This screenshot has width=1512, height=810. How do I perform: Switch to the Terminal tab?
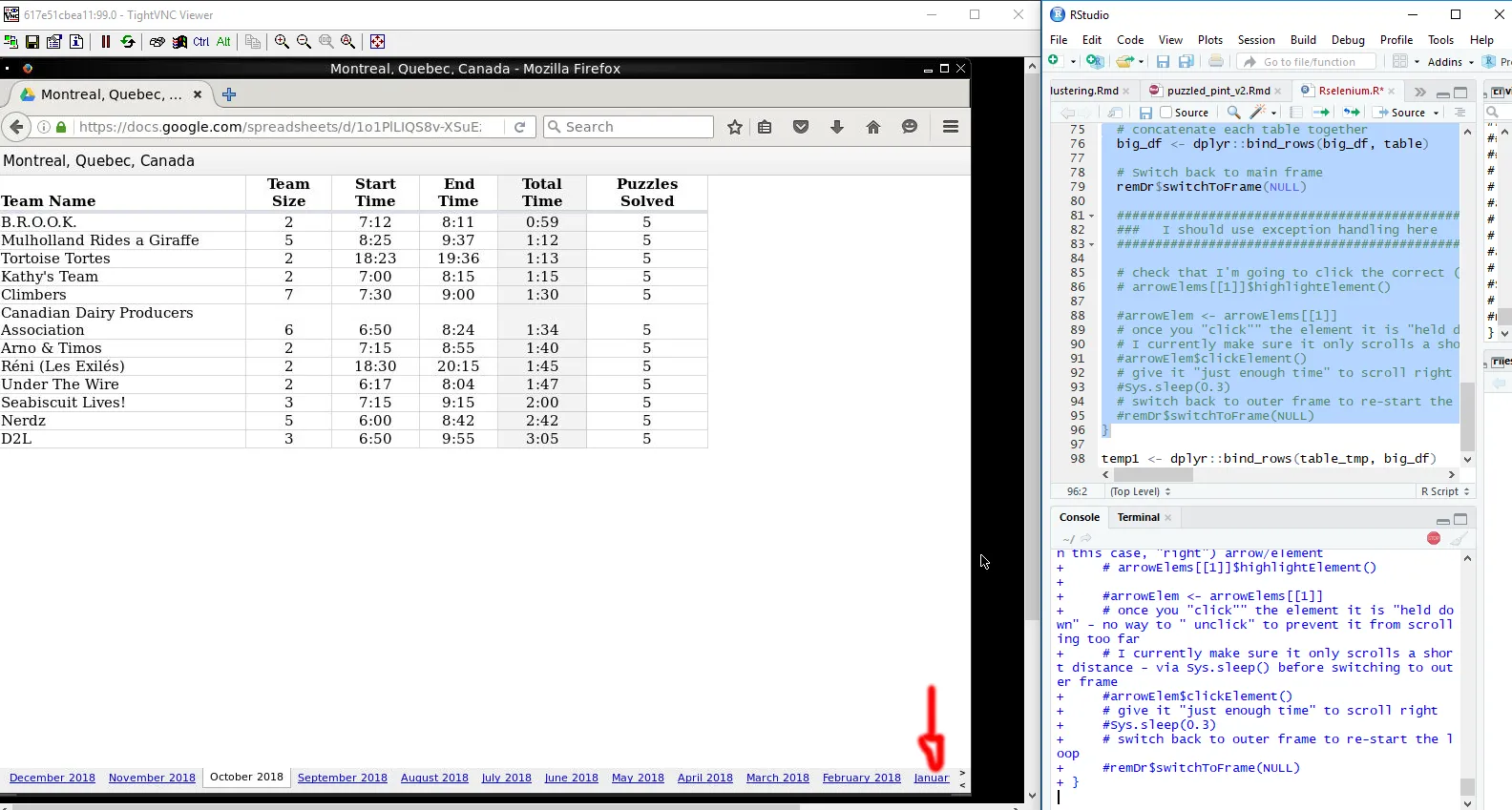[x=1138, y=517]
